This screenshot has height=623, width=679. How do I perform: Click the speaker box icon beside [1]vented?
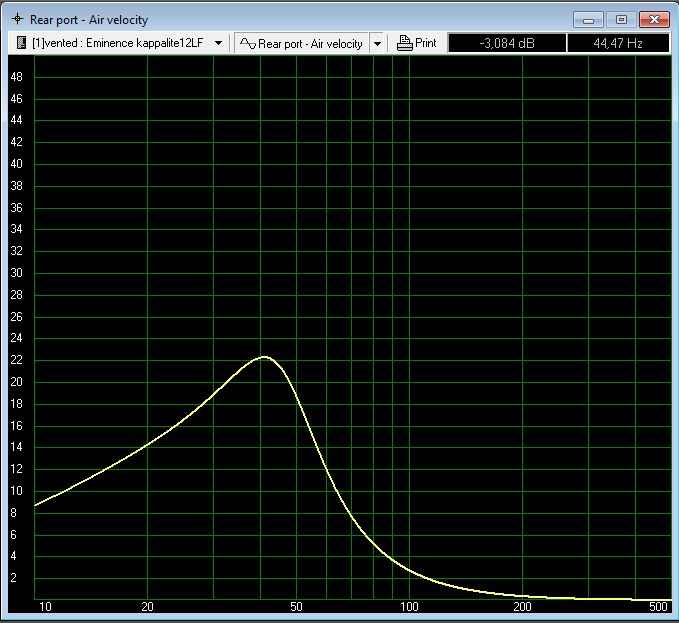coord(20,43)
